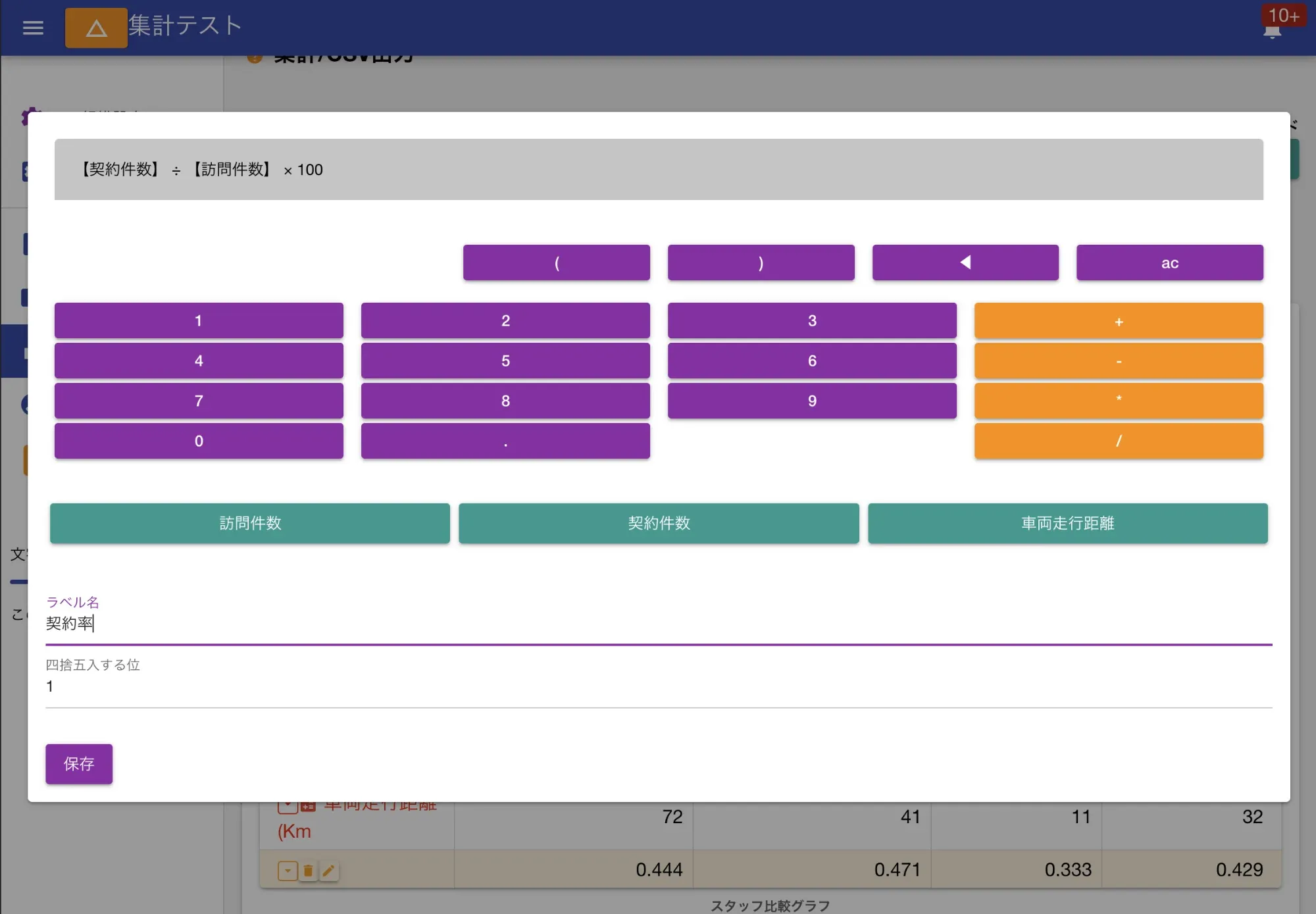Screen dimensions: 1316x914
Task: Click the 保存 save button
Action: pyautogui.click(x=79, y=763)
